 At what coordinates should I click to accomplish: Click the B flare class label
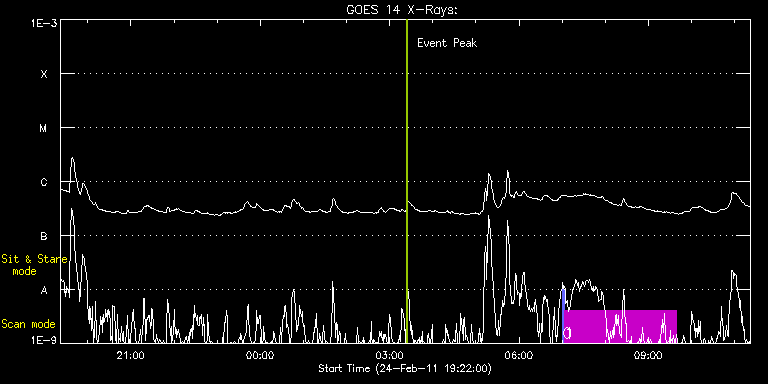(44, 236)
